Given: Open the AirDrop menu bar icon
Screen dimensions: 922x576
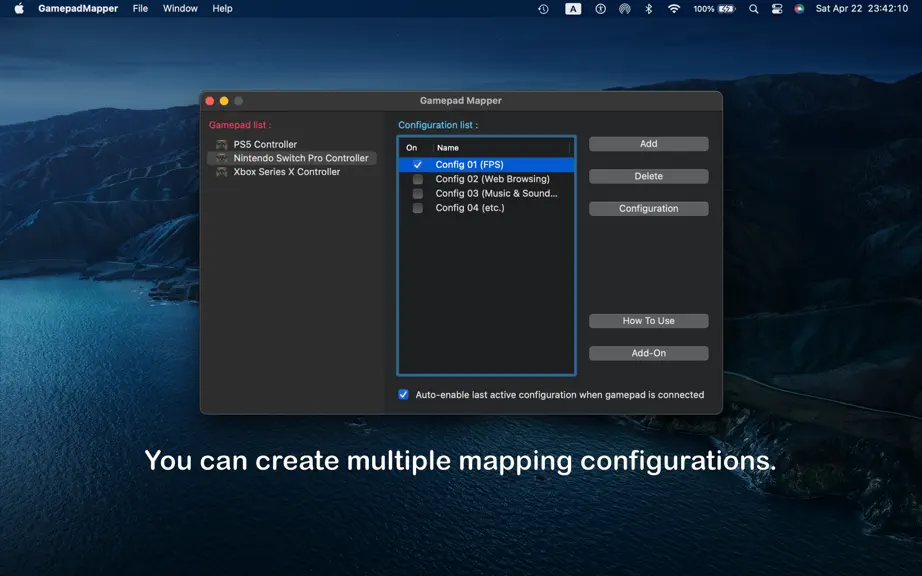Looking at the screenshot, I should [624, 9].
